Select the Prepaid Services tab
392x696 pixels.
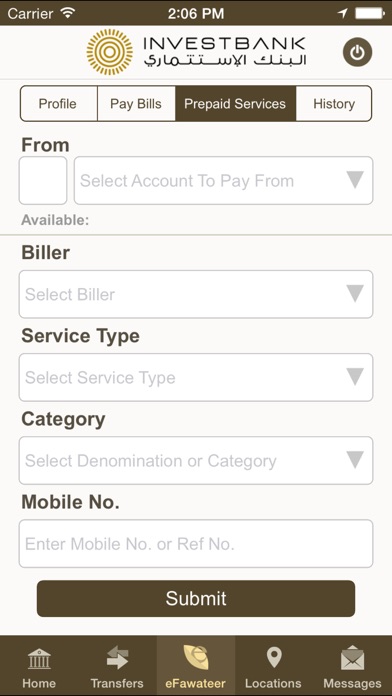(235, 104)
